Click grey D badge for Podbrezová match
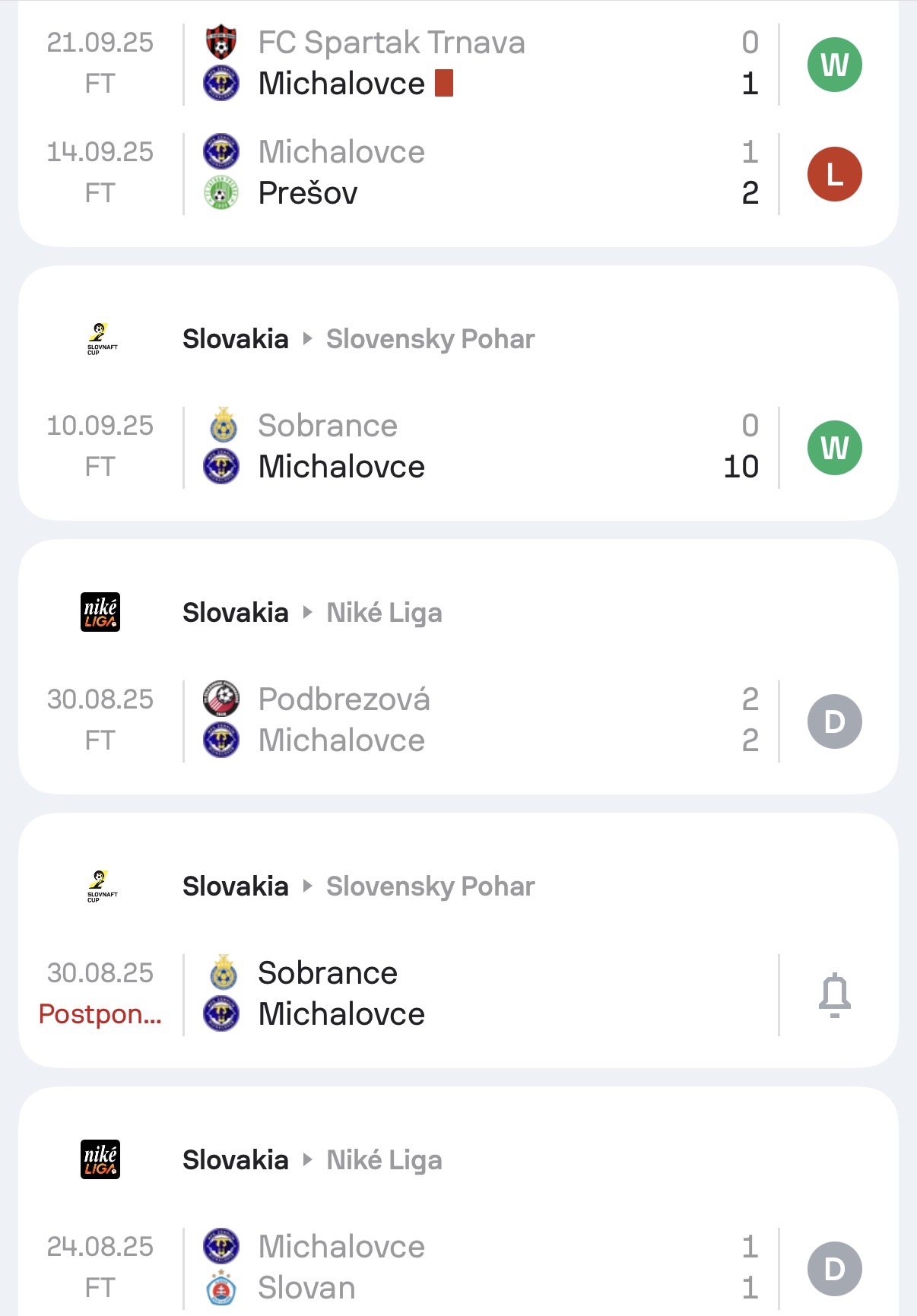Image resolution: width=917 pixels, height=1316 pixels. tap(834, 721)
